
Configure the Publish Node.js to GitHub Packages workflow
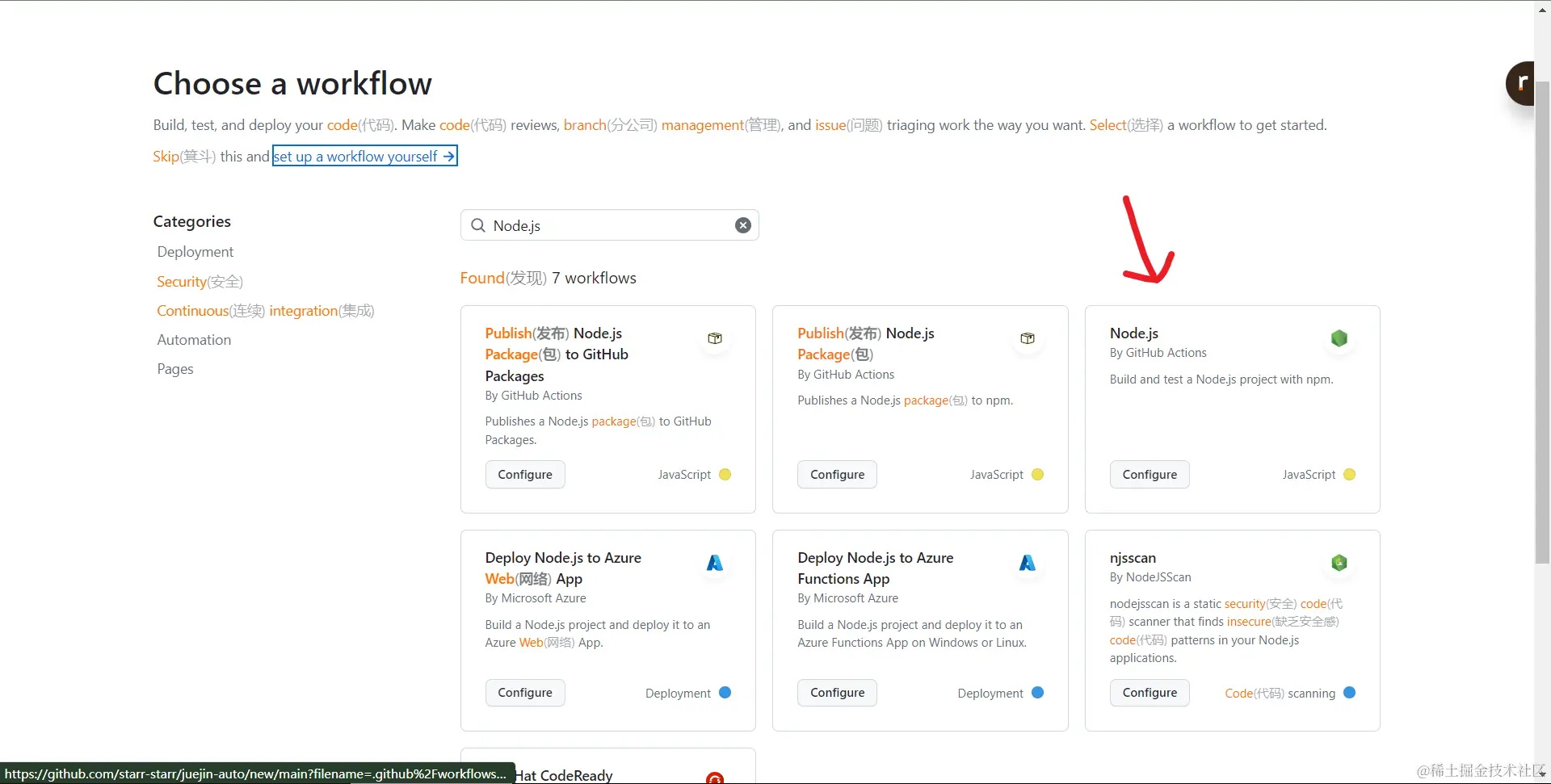coord(525,475)
